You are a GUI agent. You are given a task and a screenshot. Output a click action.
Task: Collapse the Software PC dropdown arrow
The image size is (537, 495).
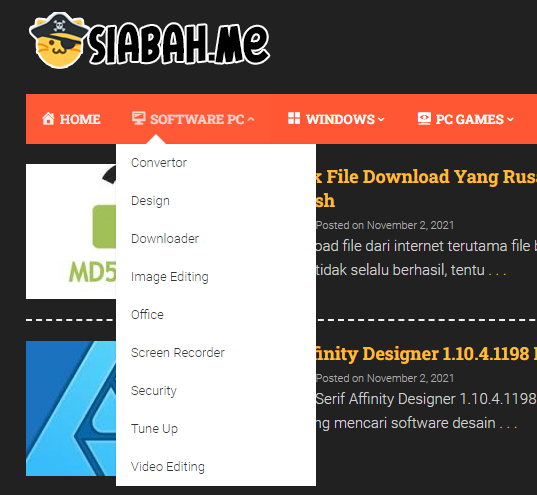pyautogui.click(x=251, y=119)
